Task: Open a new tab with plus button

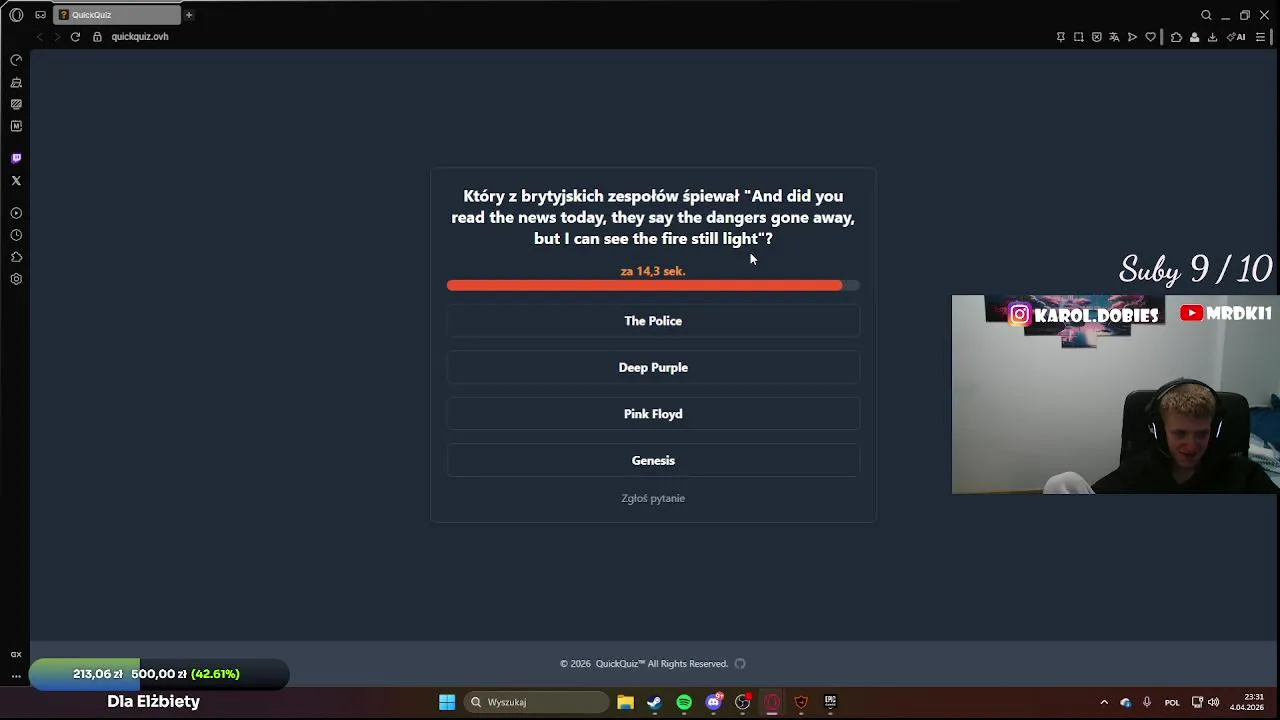Action: coord(188,15)
